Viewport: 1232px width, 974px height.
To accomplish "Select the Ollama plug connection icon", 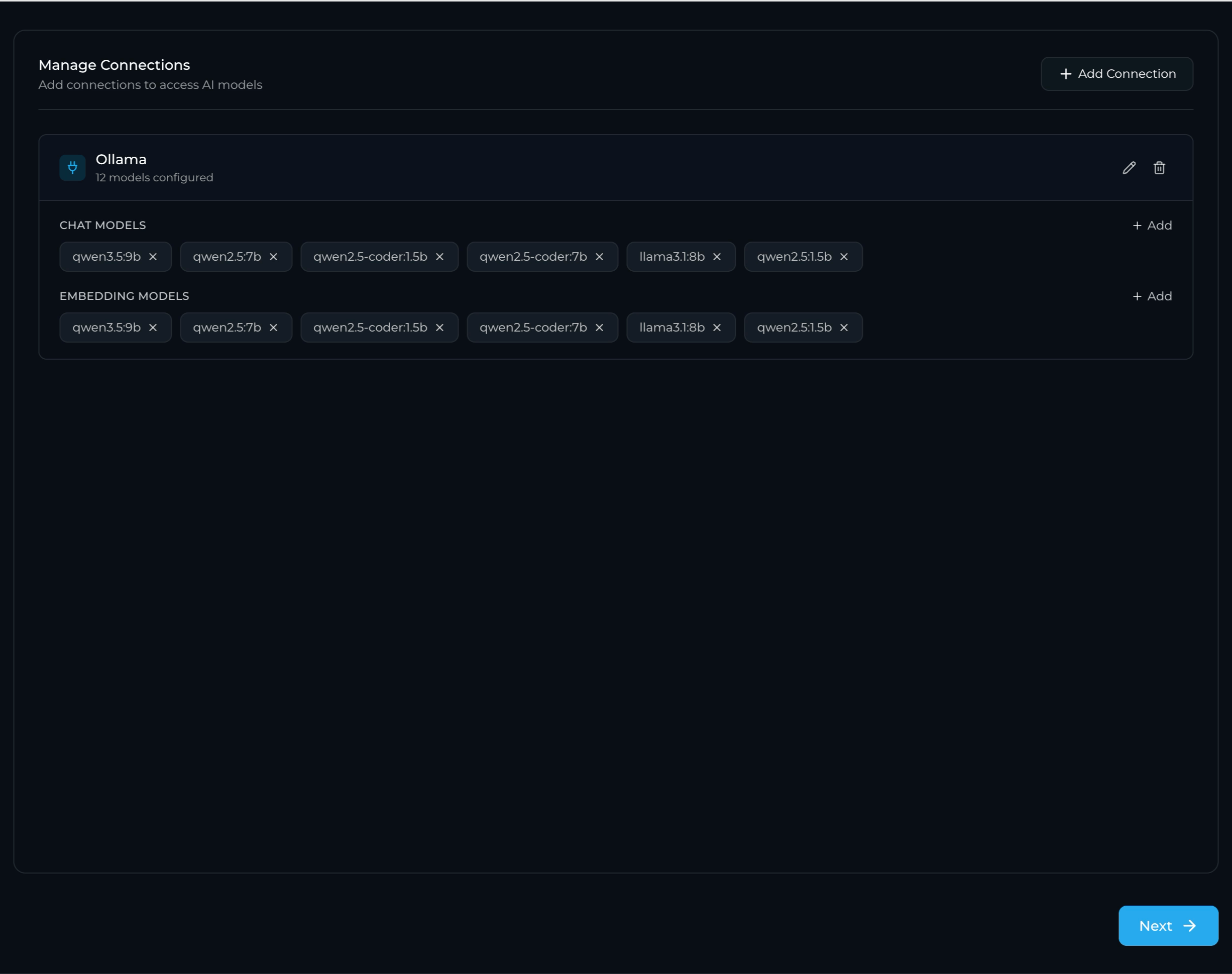I will pyautogui.click(x=72, y=167).
